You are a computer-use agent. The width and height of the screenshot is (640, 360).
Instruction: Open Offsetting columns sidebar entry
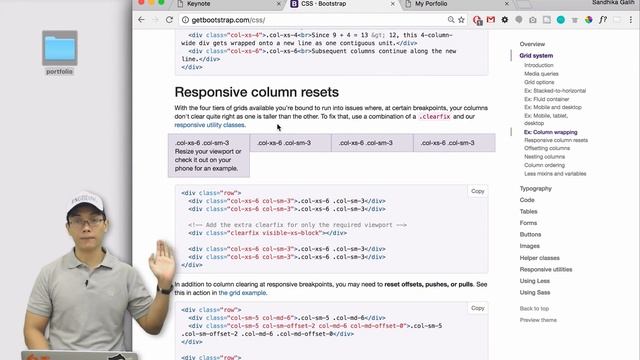click(x=547, y=148)
